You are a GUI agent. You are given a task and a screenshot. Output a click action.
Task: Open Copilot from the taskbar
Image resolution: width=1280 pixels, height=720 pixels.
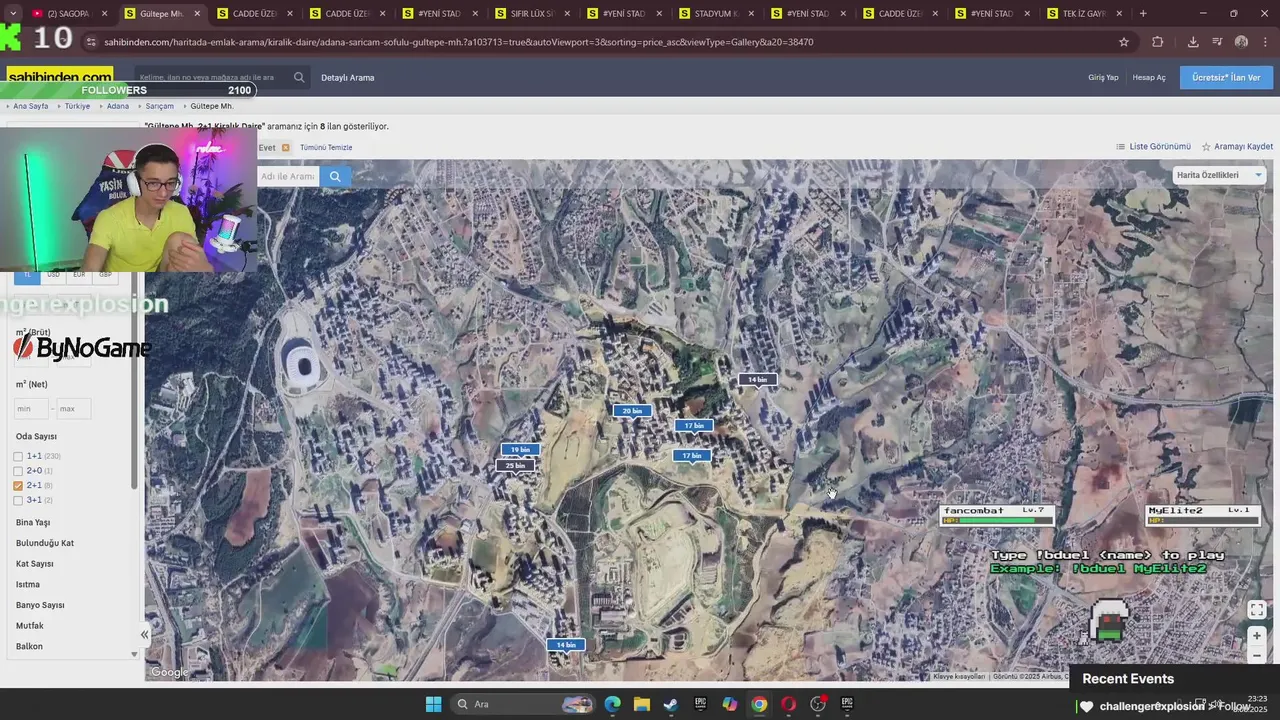[730, 704]
